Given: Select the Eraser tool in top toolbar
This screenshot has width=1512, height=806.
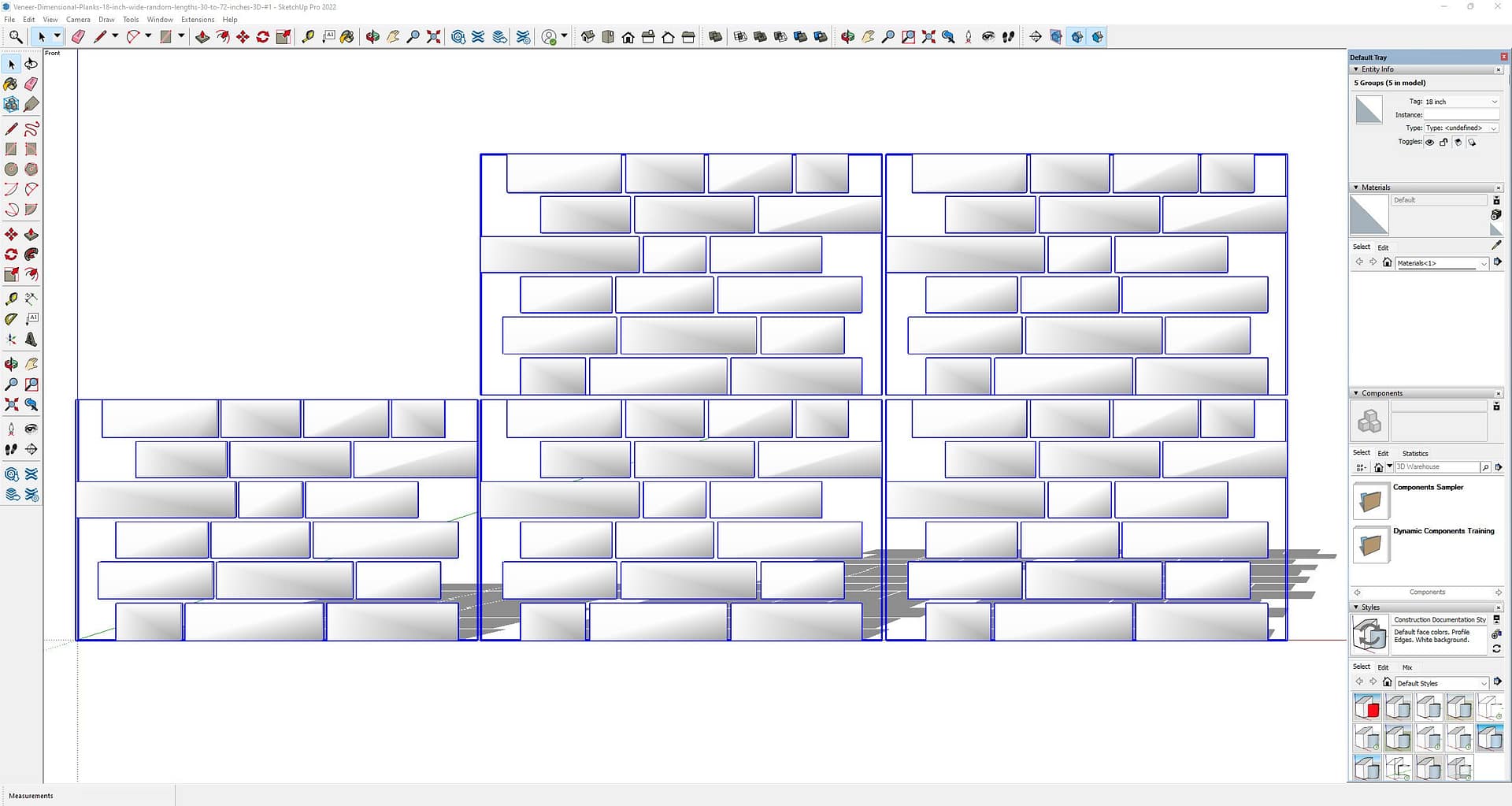Looking at the screenshot, I should pos(78,37).
